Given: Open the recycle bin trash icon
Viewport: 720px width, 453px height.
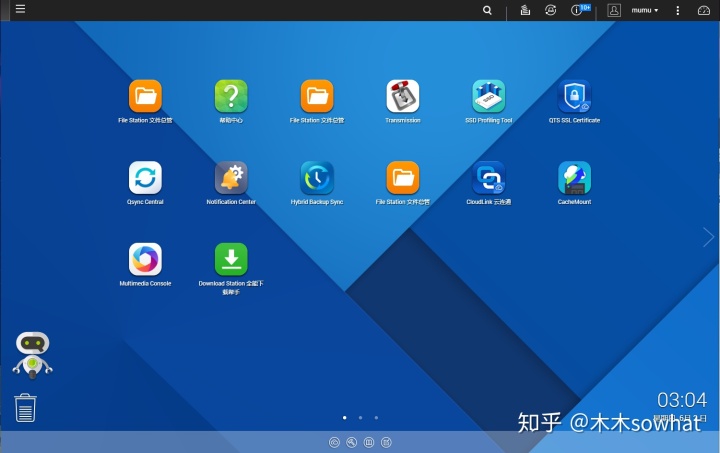Looking at the screenshot, I should (25, 408).
